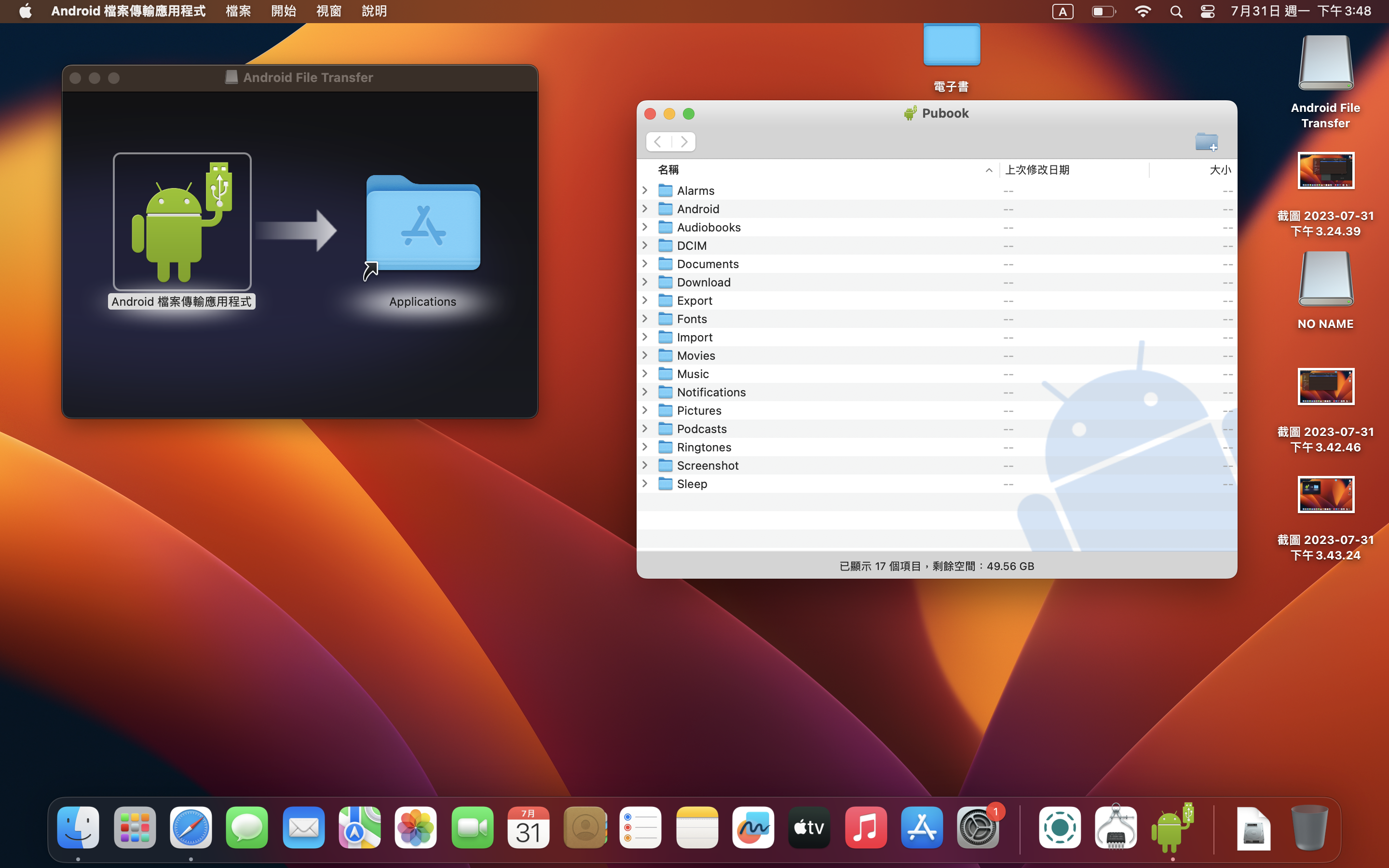Open Apple TV from the Dock
The width and height of the screenshot is (1389, 868).
click(809, 827)
